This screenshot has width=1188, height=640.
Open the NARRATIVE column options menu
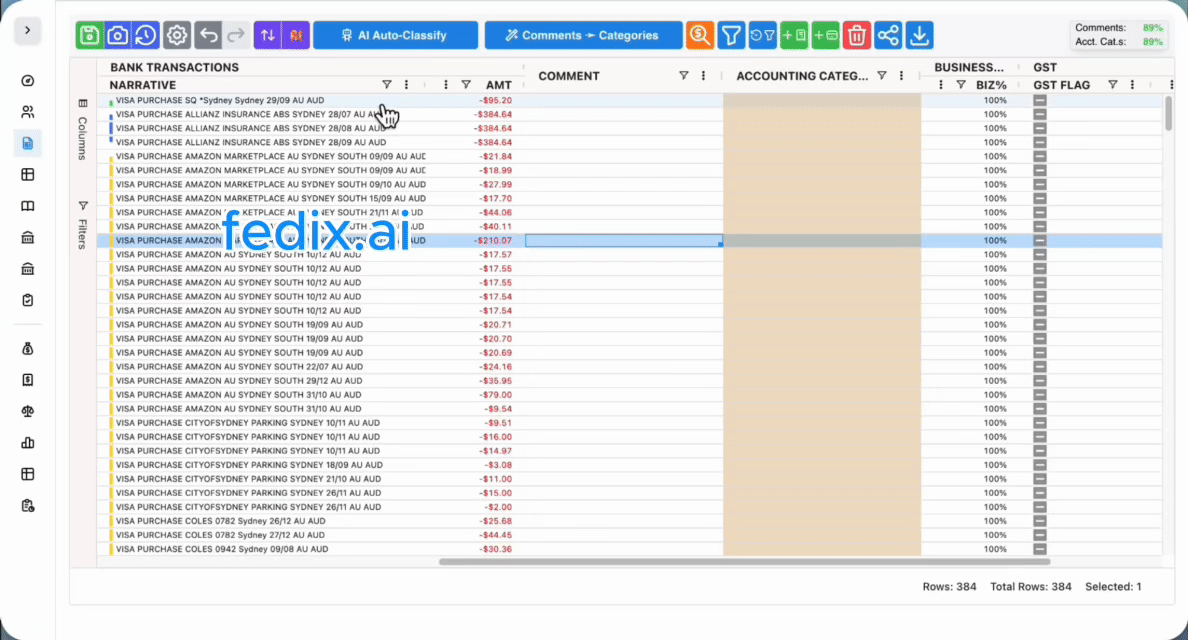405,85
